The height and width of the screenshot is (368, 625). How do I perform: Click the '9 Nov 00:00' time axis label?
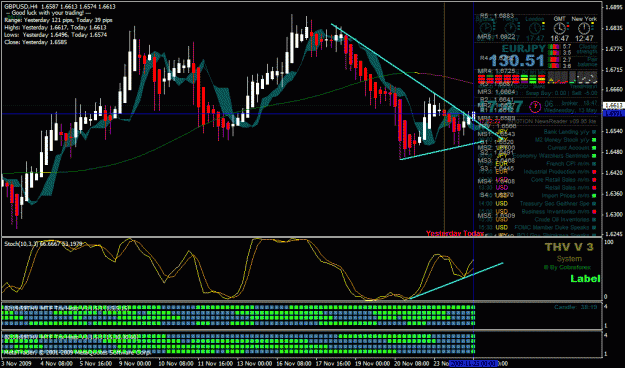pyautogui.click(x=136, y=364)
